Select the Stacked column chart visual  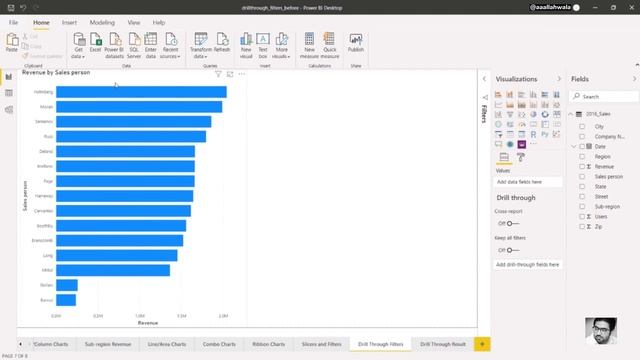pyautogui.click(x=510, y=95)
